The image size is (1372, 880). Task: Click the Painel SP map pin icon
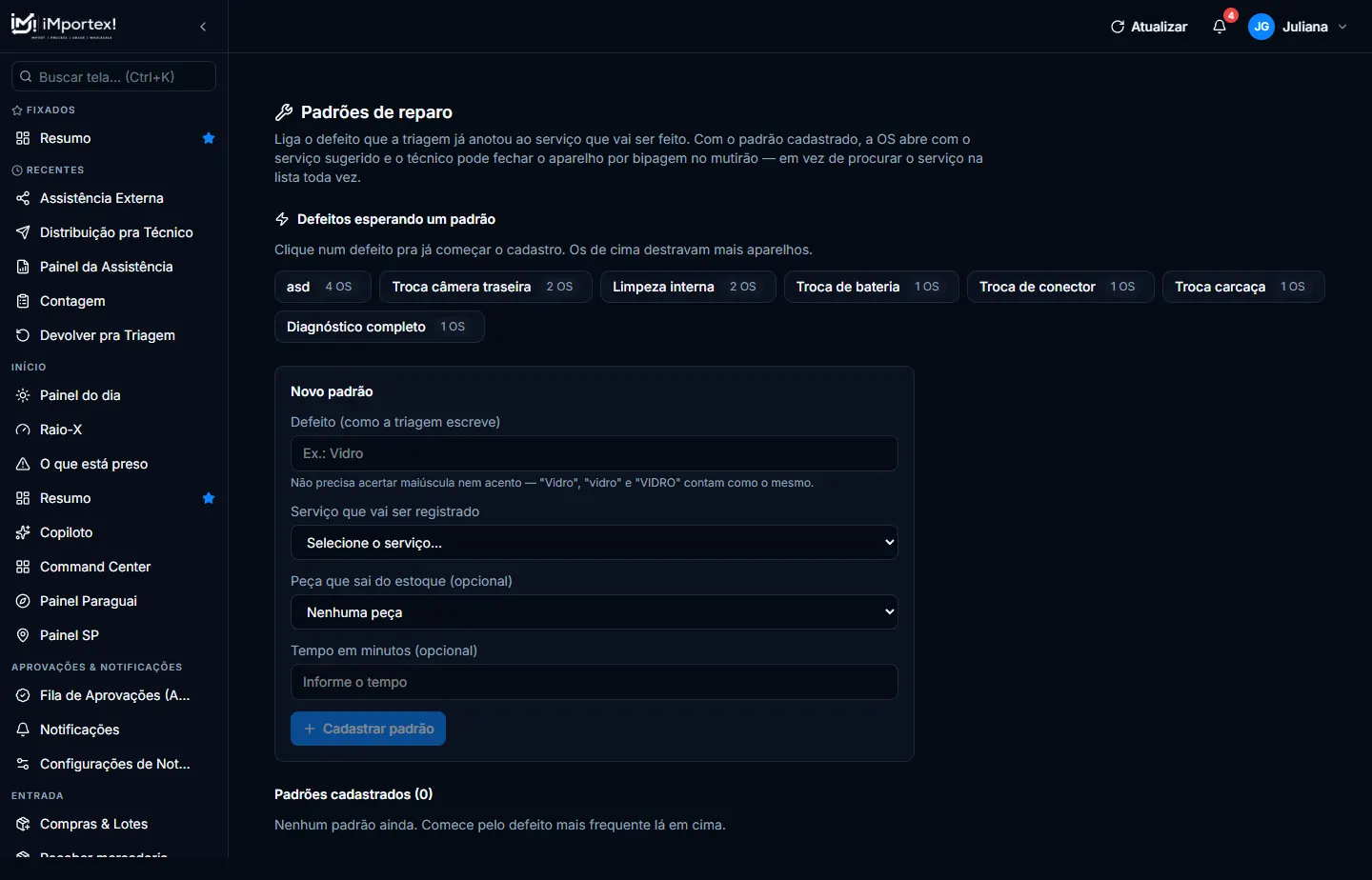click(23, 635)
